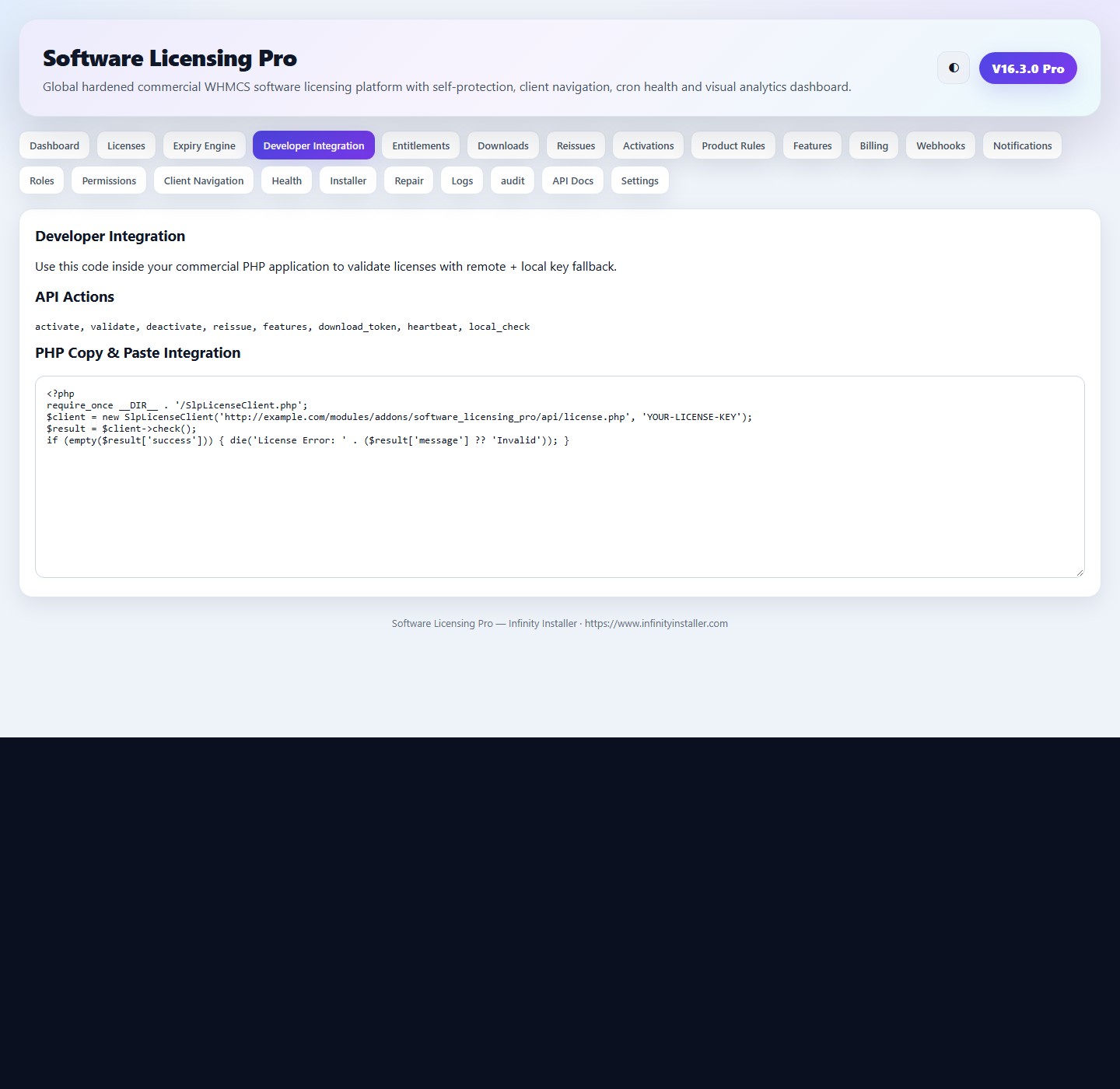Click inside the PHP integration code textarea

tap(560, 477)
